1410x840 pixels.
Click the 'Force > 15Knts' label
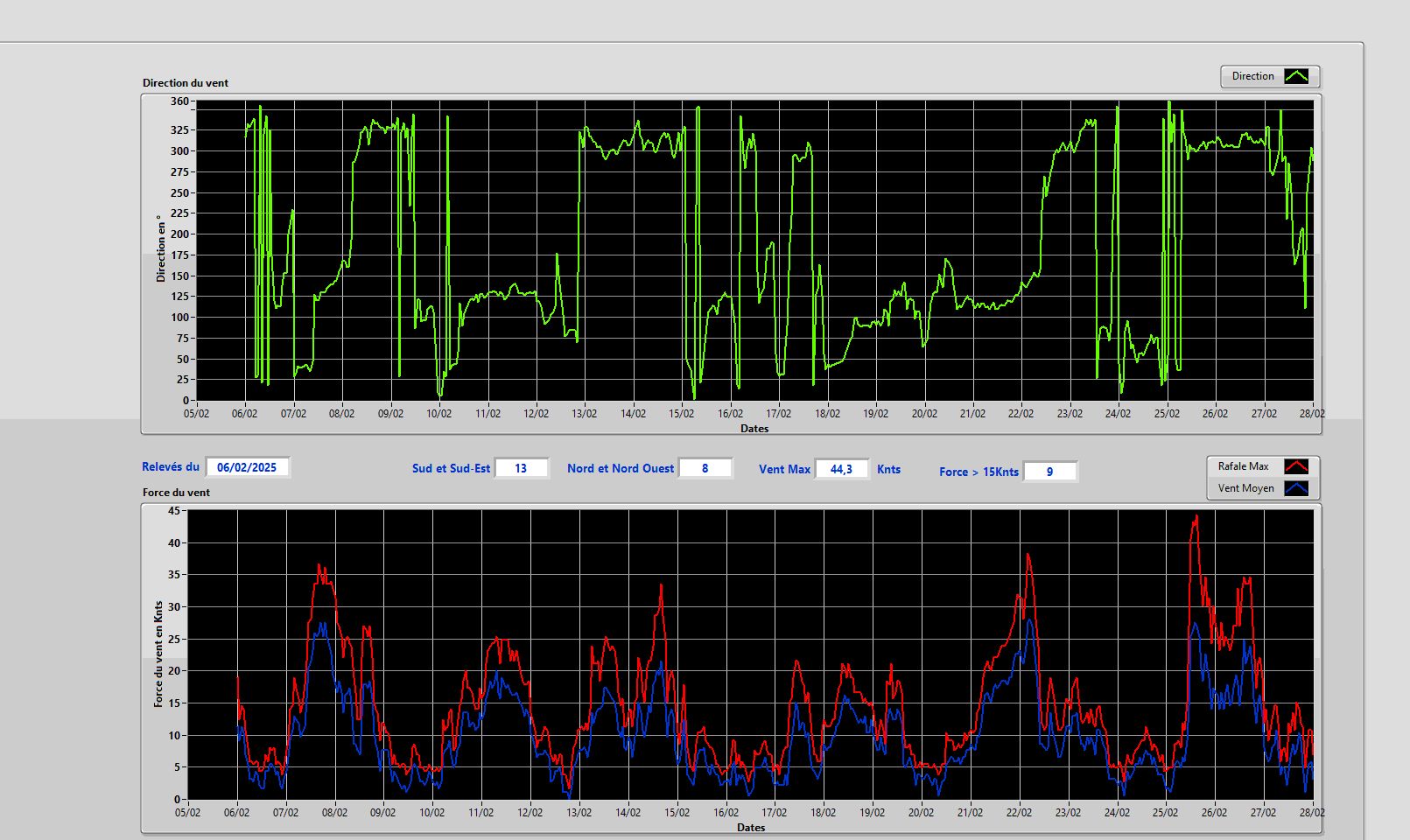pyautogui.click(x=979, y=472)
